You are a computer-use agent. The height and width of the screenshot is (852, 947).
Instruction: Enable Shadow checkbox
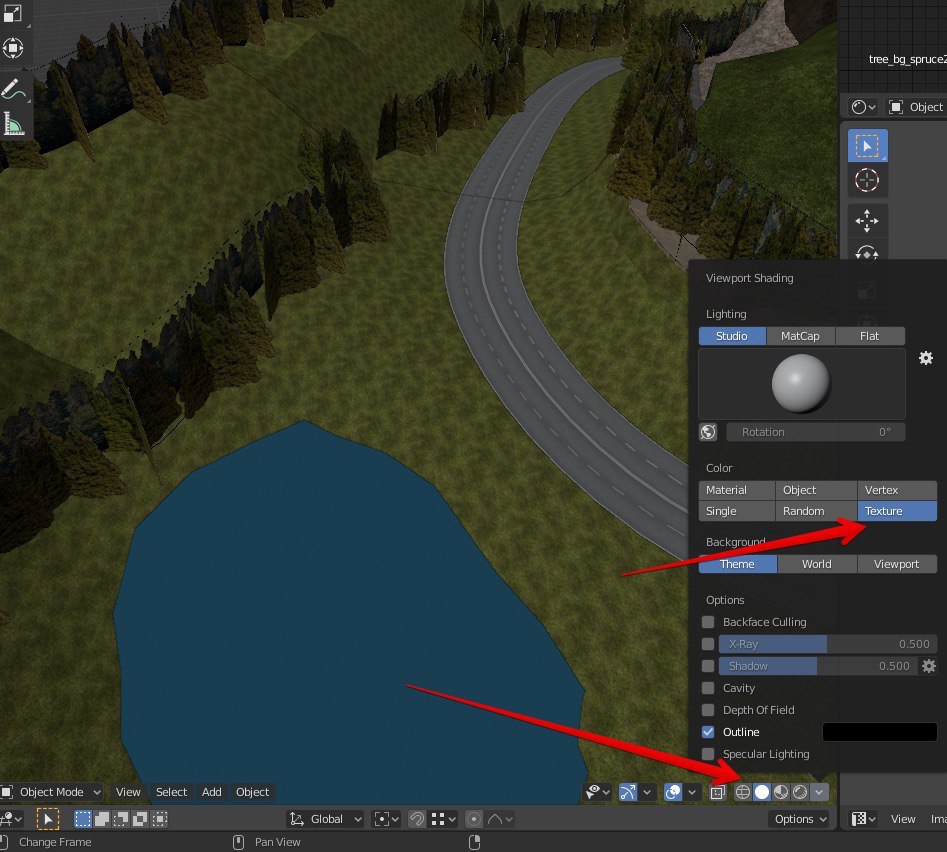coord(708,666)
